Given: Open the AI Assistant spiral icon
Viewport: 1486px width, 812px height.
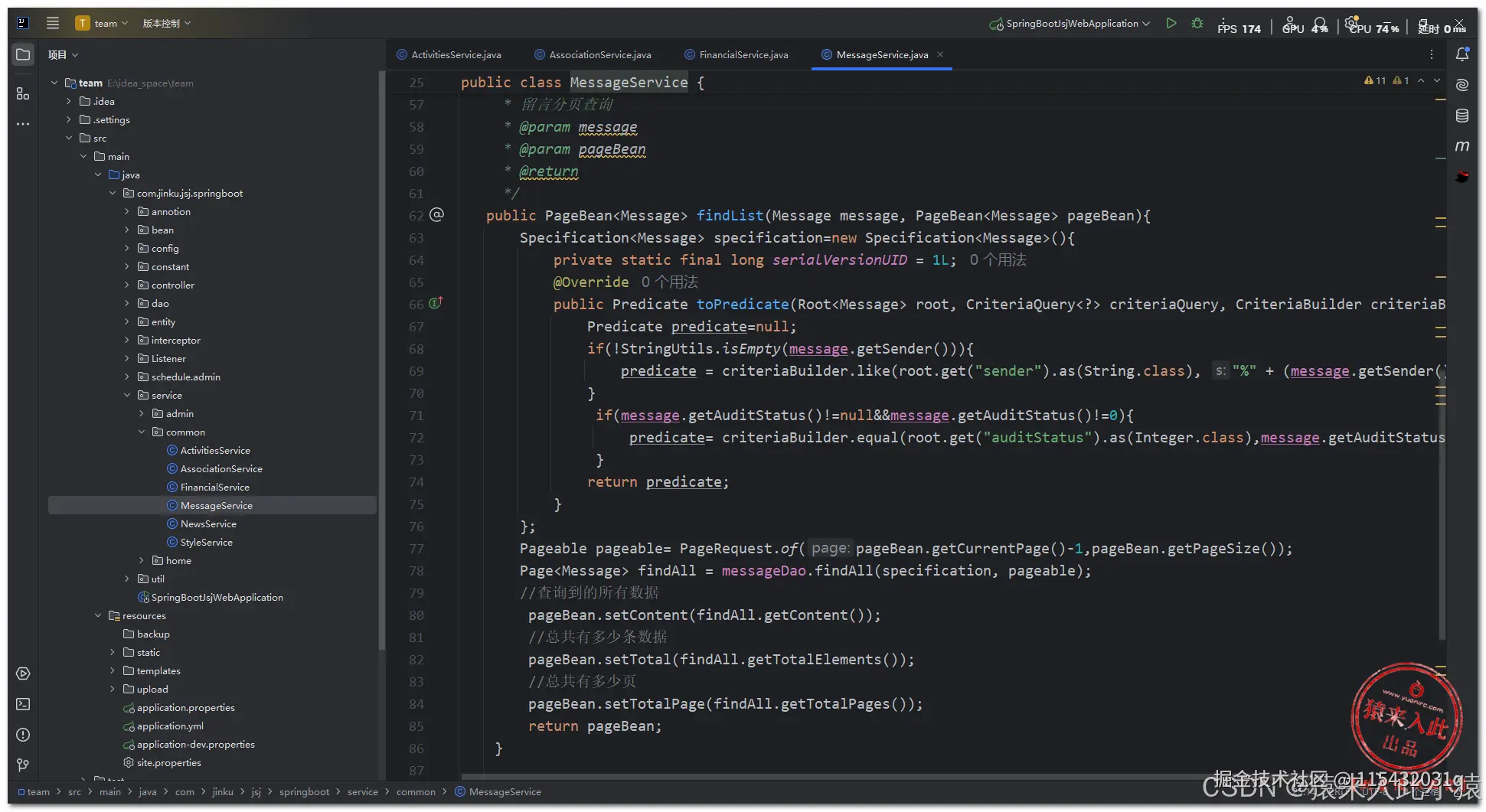Looking at the screenshot, I should point(1462,85).
